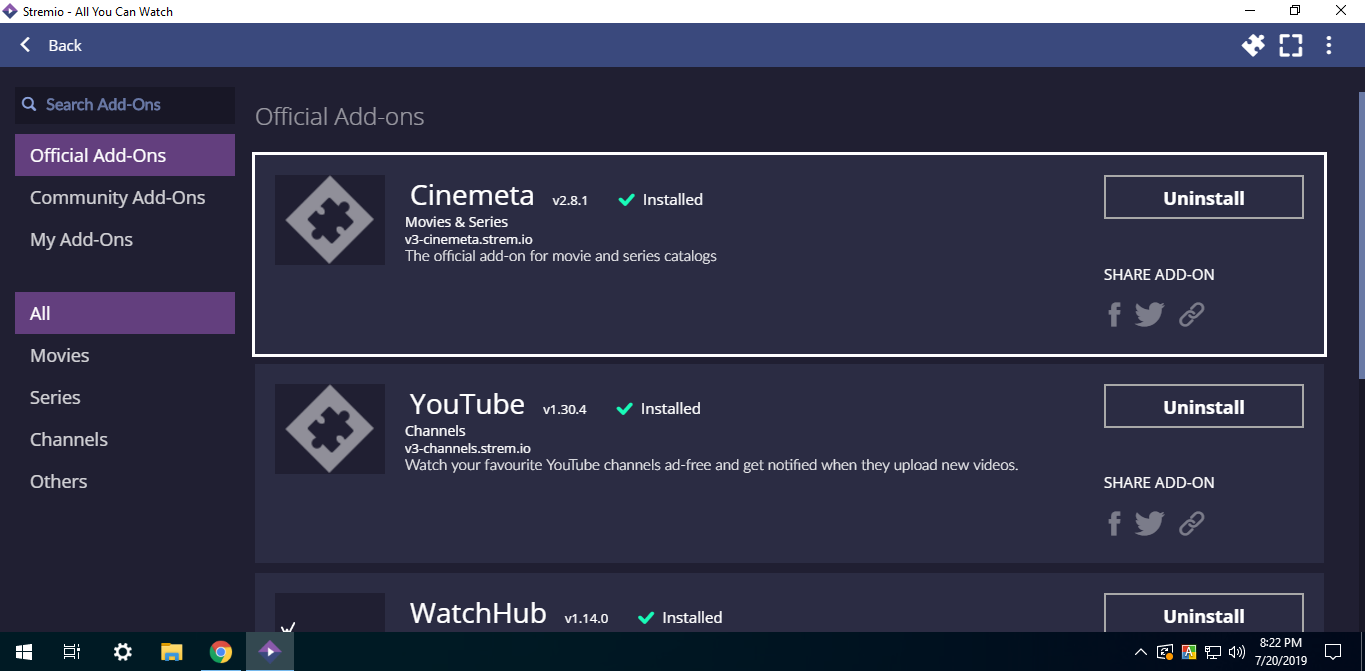Uninstall the WatchHub add-on
The image size is (1365, 671).
pos(1204,614)
